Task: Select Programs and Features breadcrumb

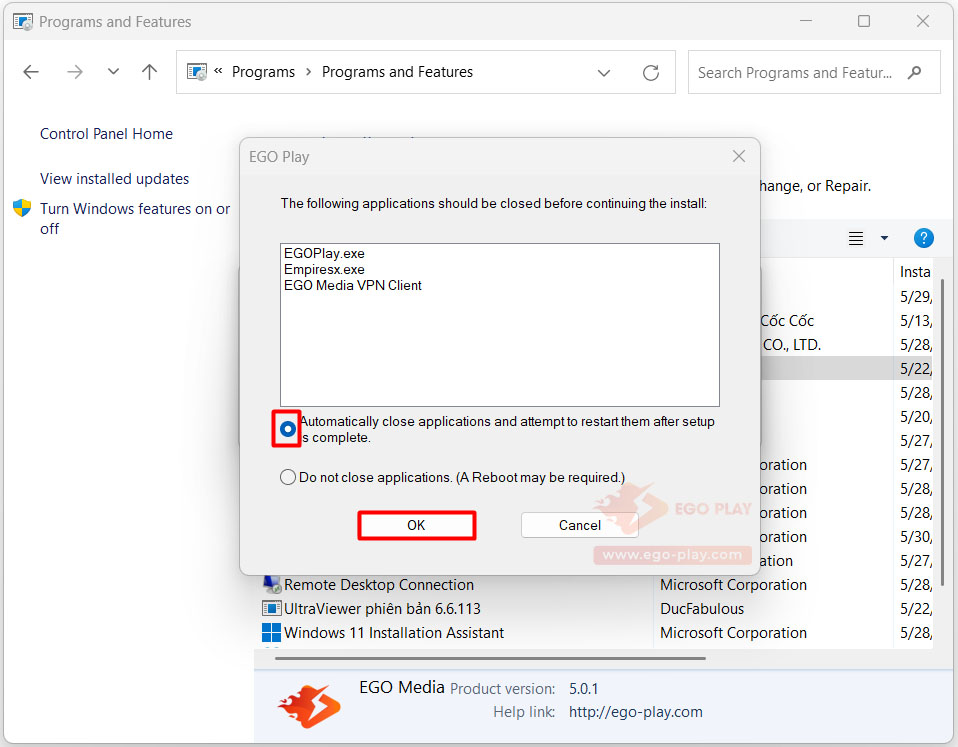Action: [x=397, y=72]
